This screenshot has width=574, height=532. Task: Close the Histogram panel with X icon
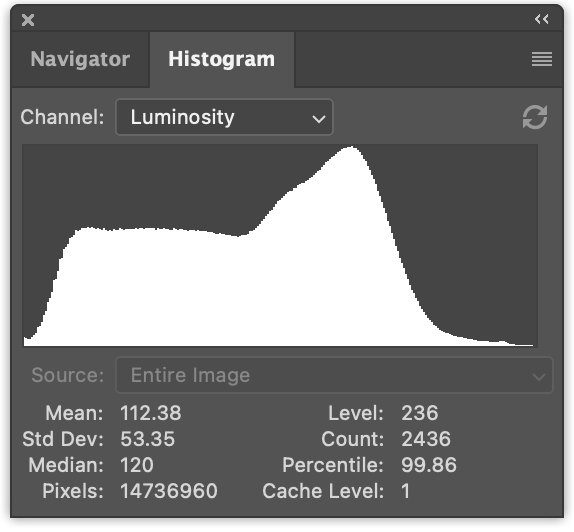click(x=28, y=20)
